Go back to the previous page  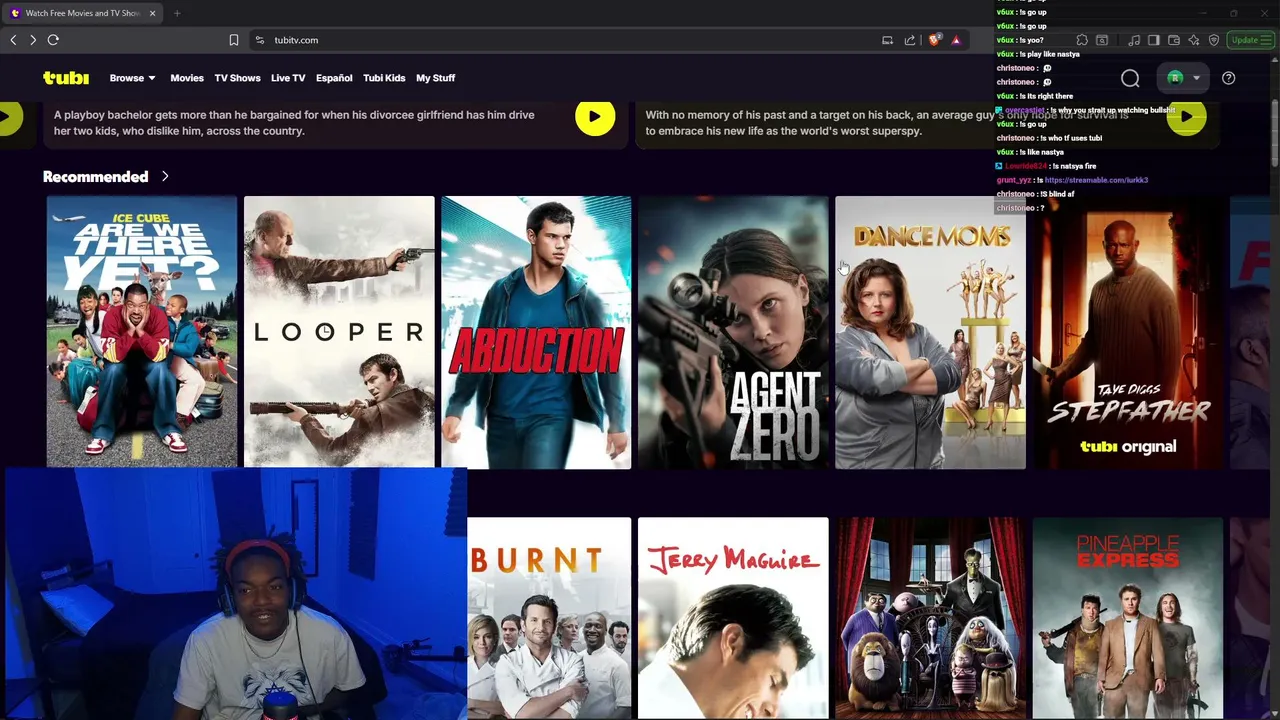(x=13, y=40)
